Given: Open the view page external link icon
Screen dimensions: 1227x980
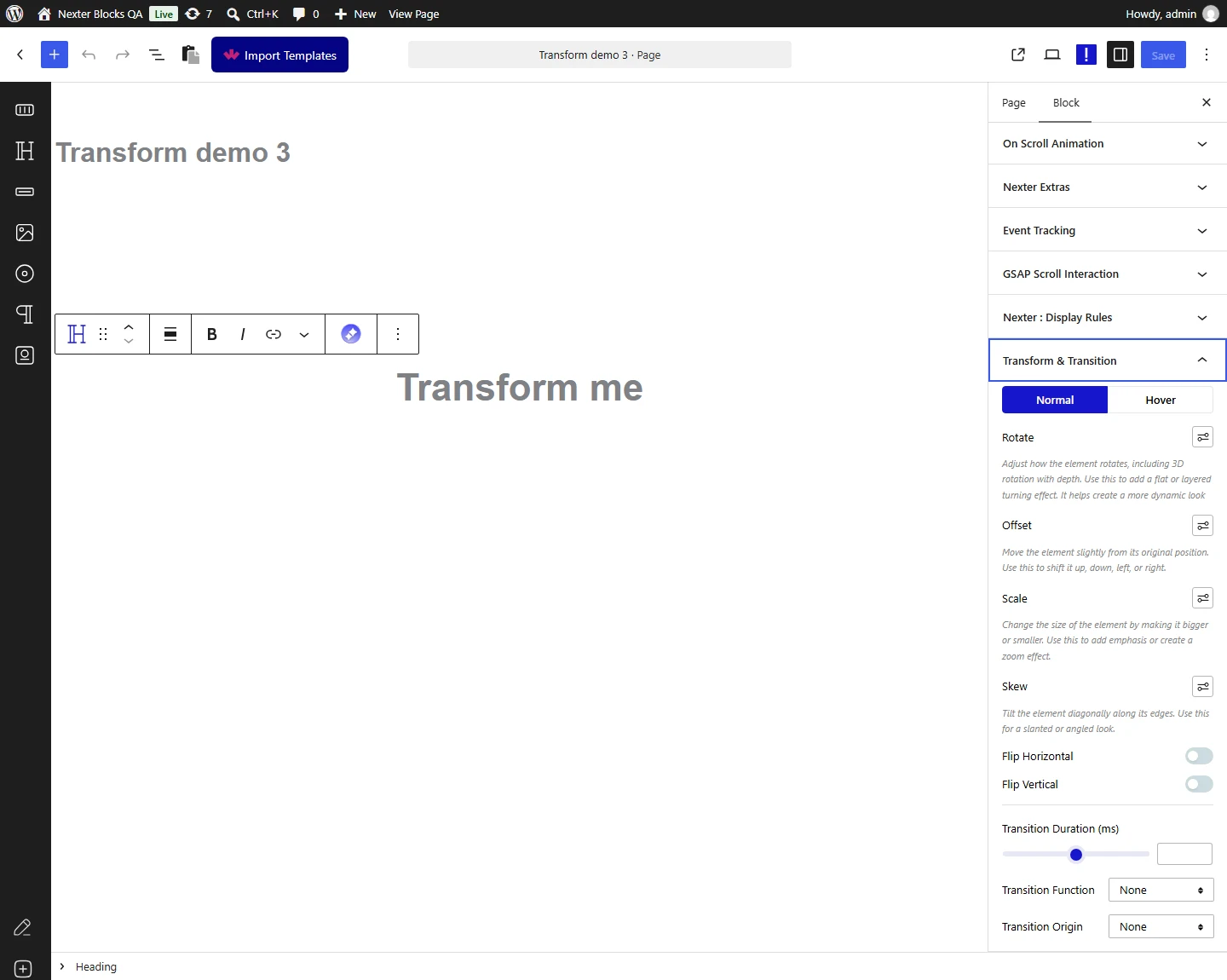Looking at the screenshot, I should click(x=1018, y=55).
